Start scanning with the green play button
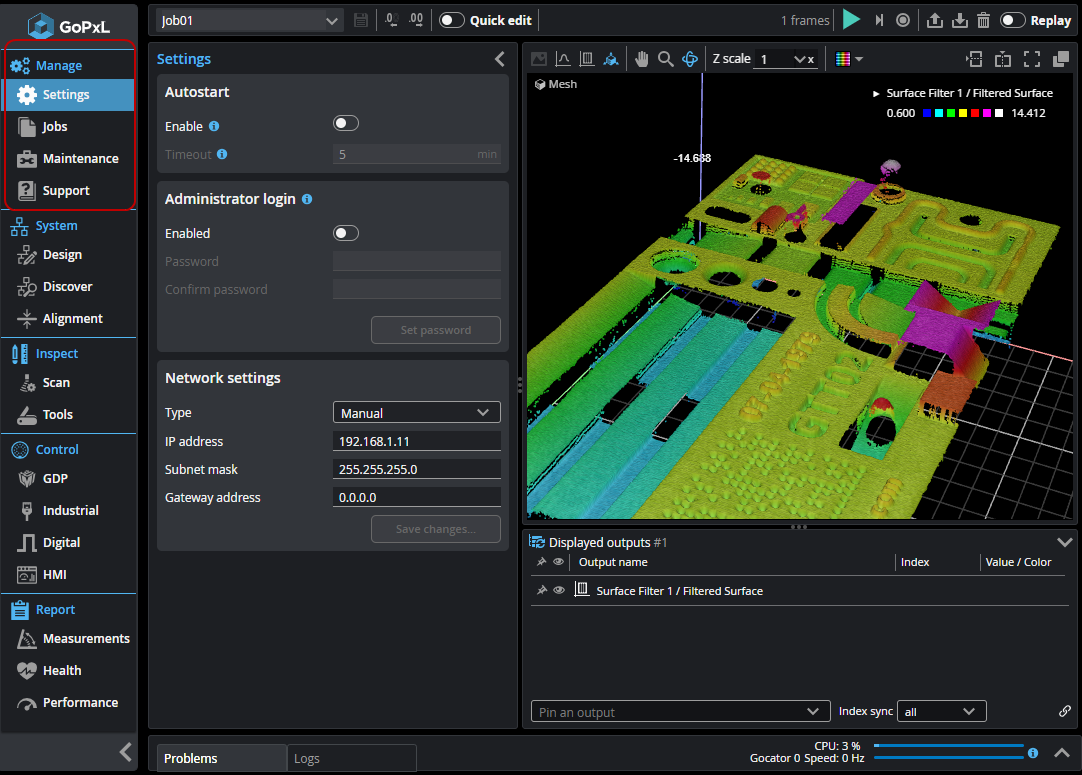 point(851,20)
